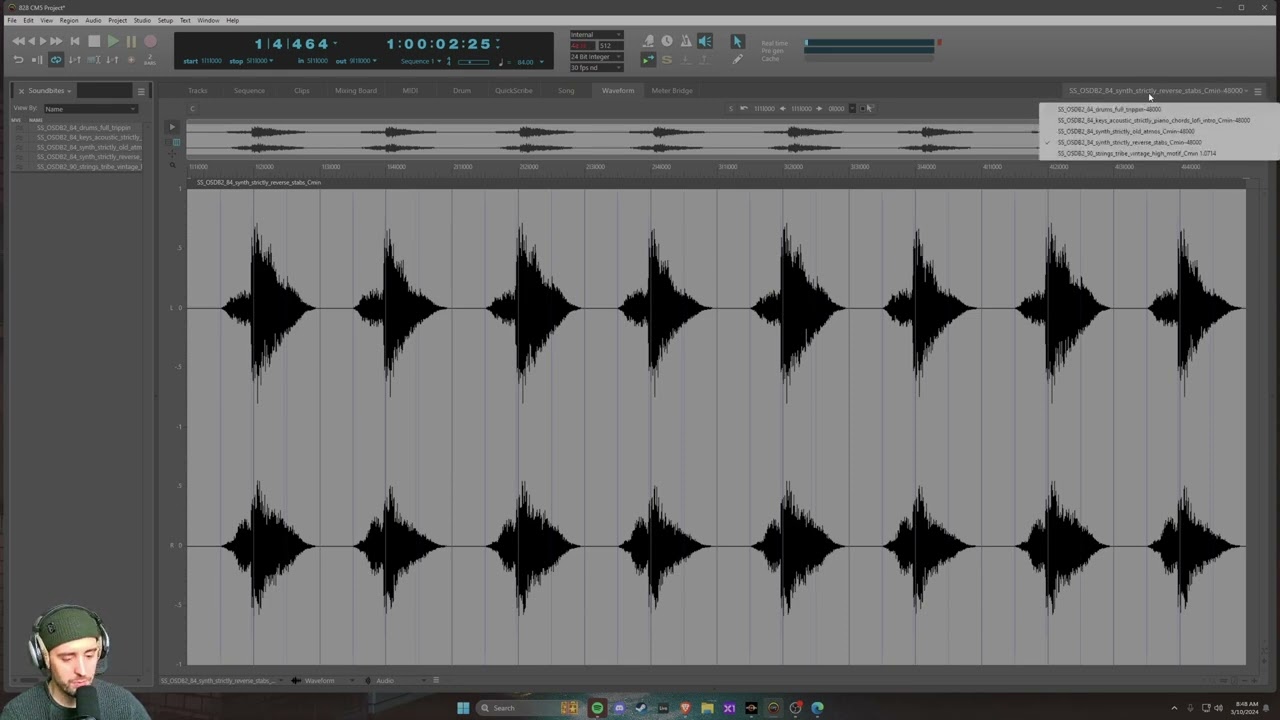Choose SS_OSDB2_84_drums_full_trippin-48000 from the soundbite list
Viewport: 1280px width, 720px height.
1109,109
